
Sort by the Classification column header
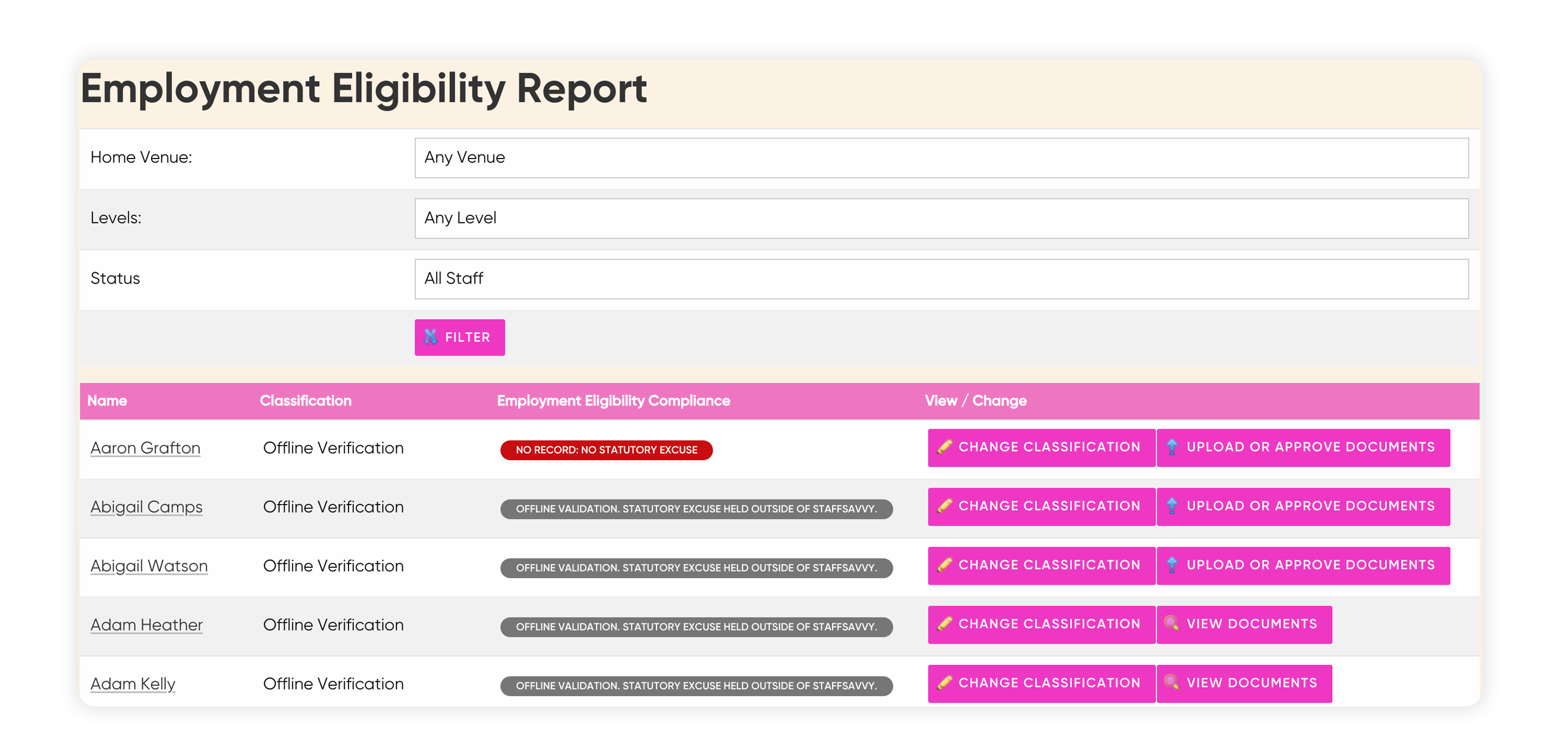306,401
